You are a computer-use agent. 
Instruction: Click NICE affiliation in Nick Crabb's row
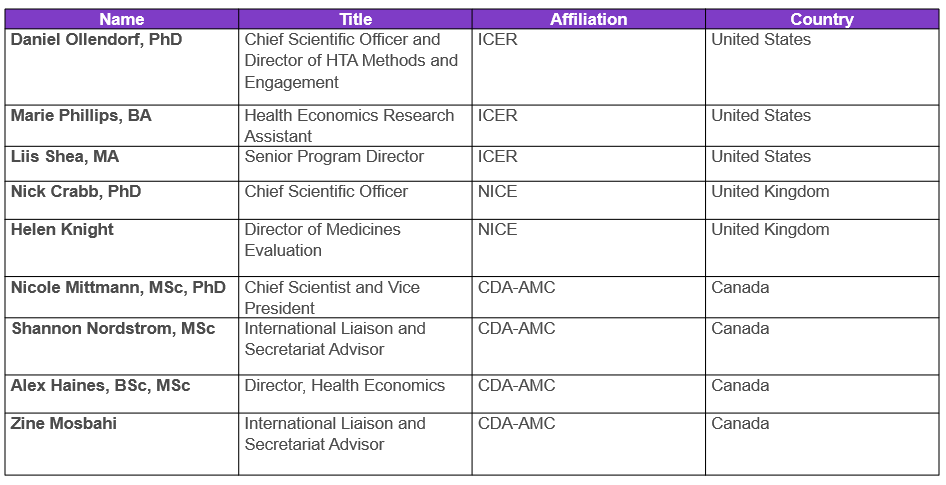498,192
